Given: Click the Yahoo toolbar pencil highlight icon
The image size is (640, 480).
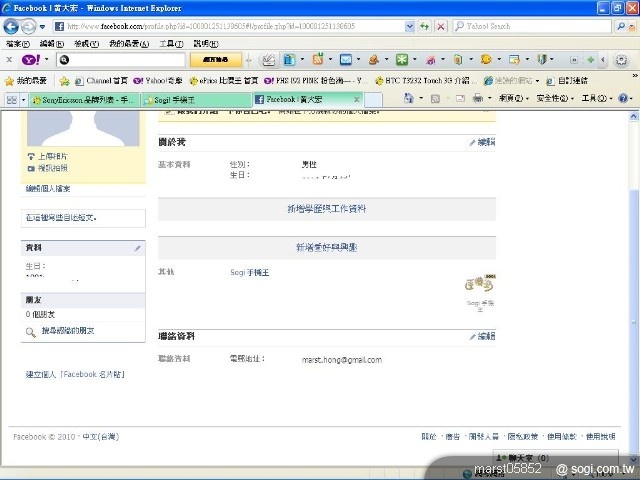Looking at the screenshot, I should point(269,60).
